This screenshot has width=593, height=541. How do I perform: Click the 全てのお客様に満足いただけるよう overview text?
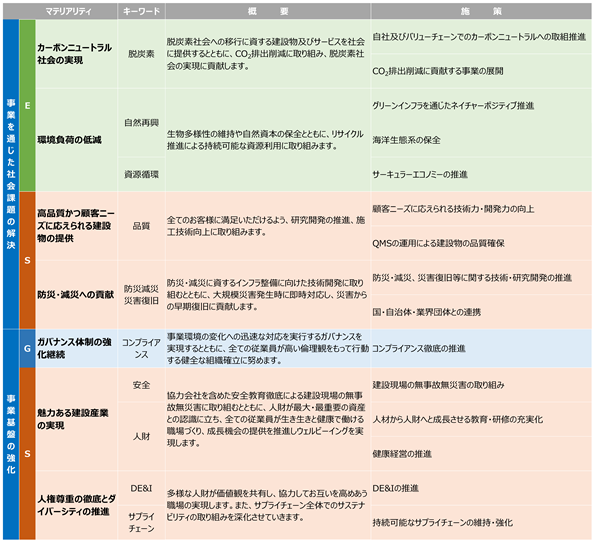pos(266,226)
